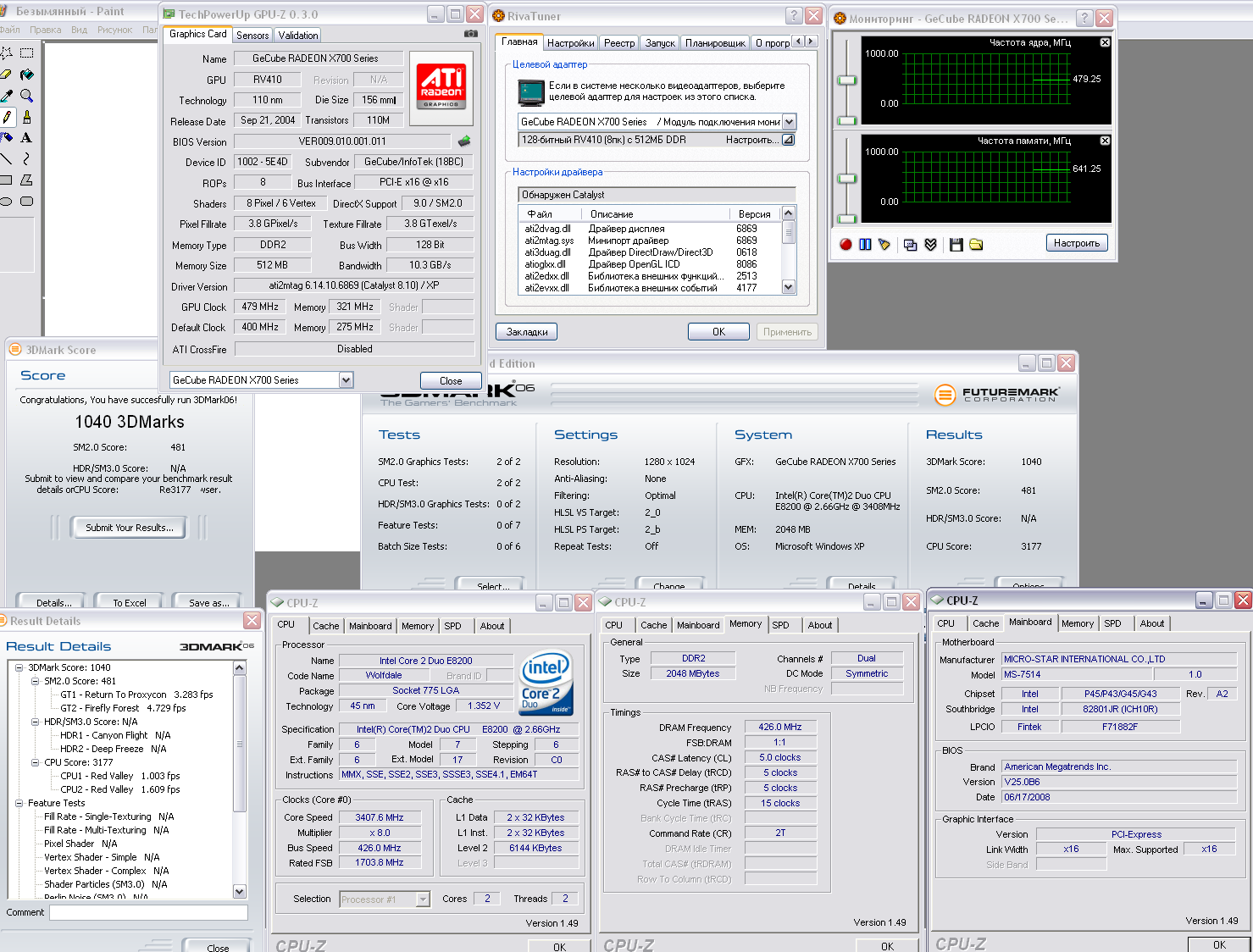Click the Close button in GPU-Z
Image resolution: width=1253 pixels, height=952 pixels.
(451, 381)
